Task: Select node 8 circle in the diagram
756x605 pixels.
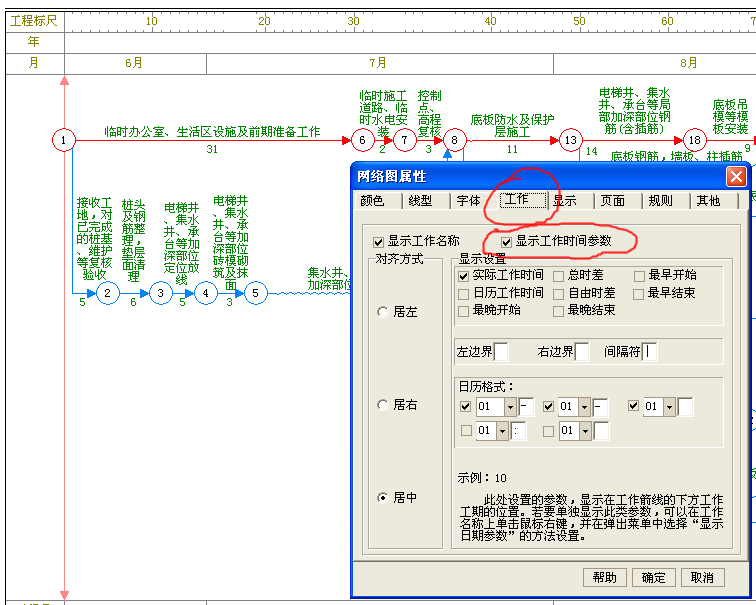Action: pos(455,141)
